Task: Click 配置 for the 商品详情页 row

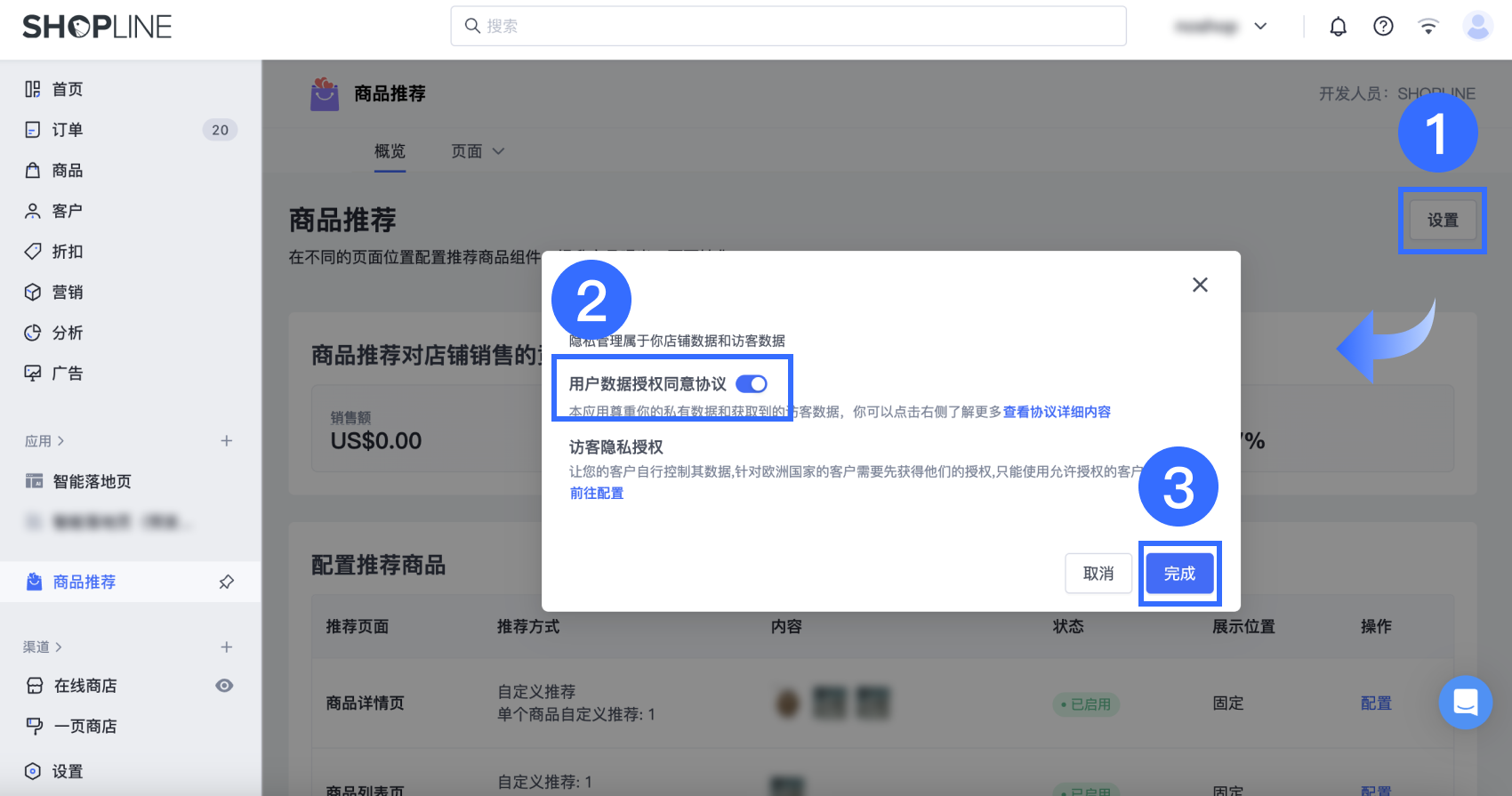Action: pyautogui.click(x=1376, y=703)
